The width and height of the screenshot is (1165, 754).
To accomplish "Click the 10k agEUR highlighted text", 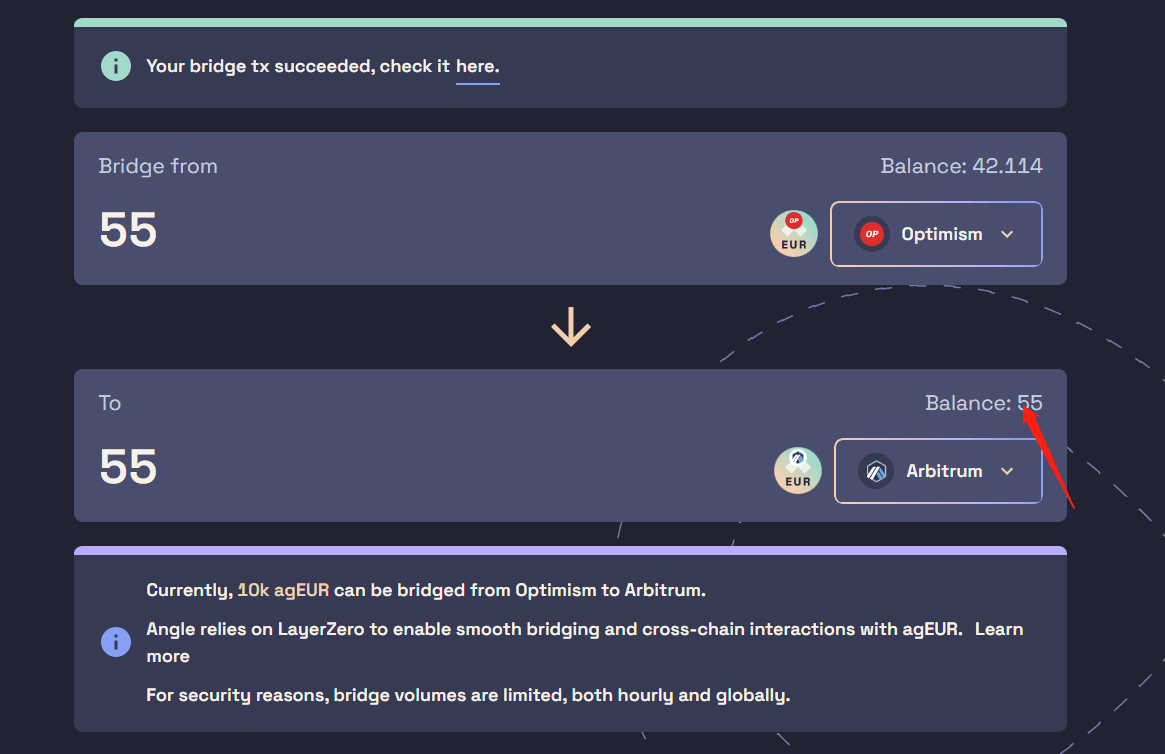I will 283,591.
